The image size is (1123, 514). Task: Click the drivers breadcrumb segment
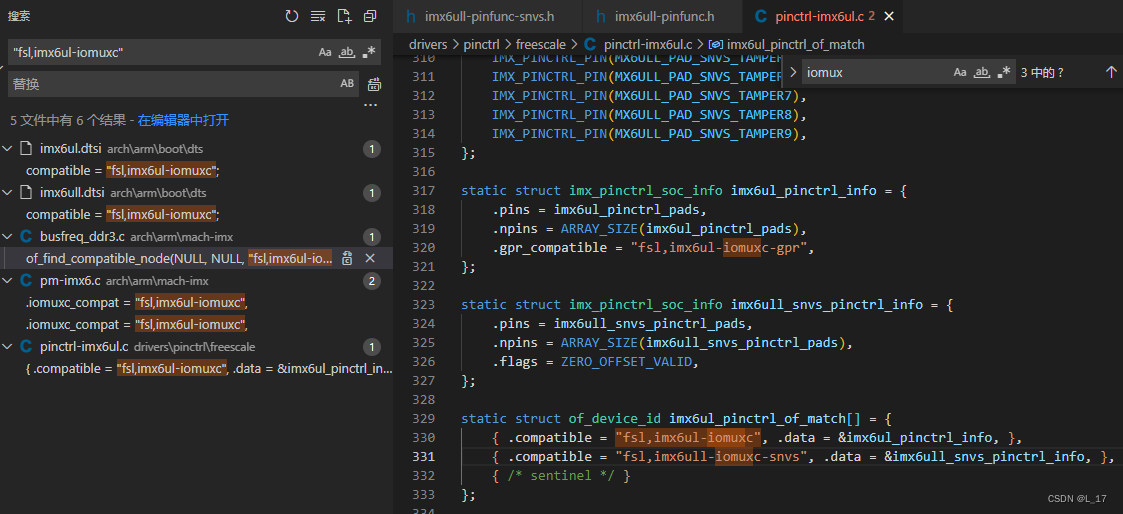(x=428, y=44)
